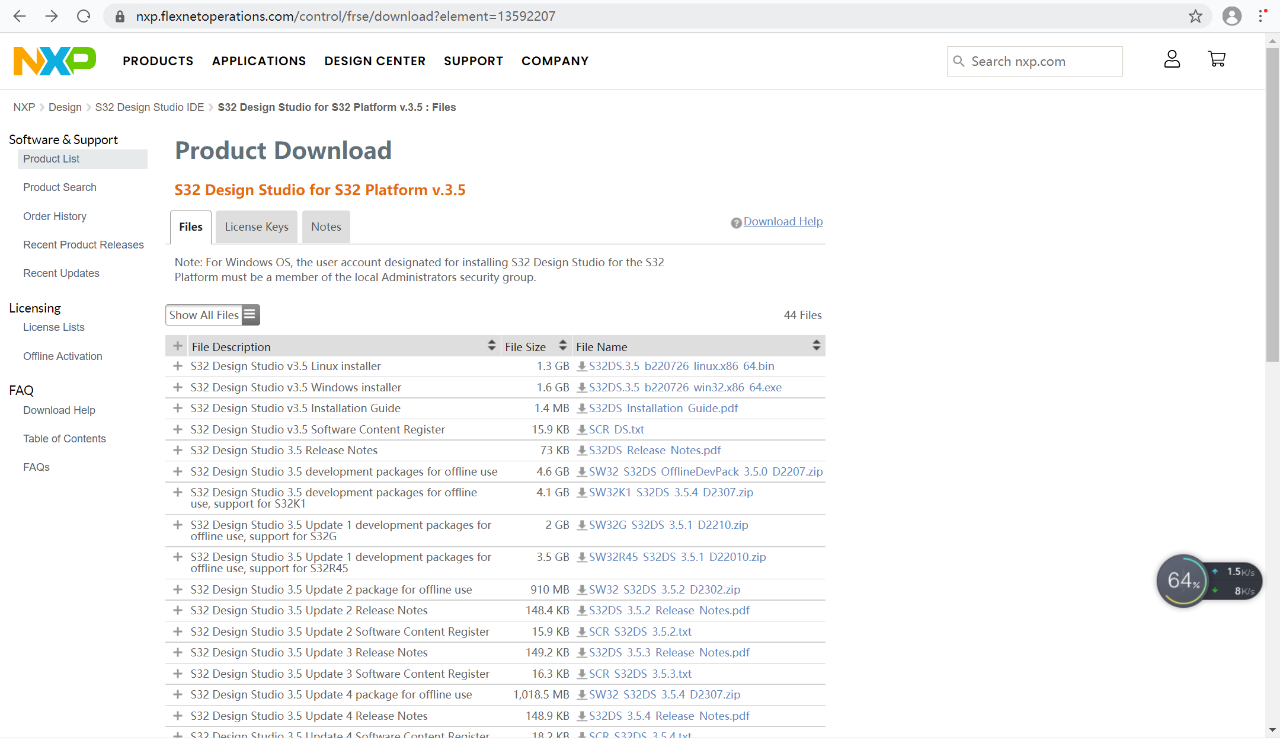The width and height of the screenshot is (1280, 740).
Task: Switch to the License Keys tab
Action: (256, 227)
